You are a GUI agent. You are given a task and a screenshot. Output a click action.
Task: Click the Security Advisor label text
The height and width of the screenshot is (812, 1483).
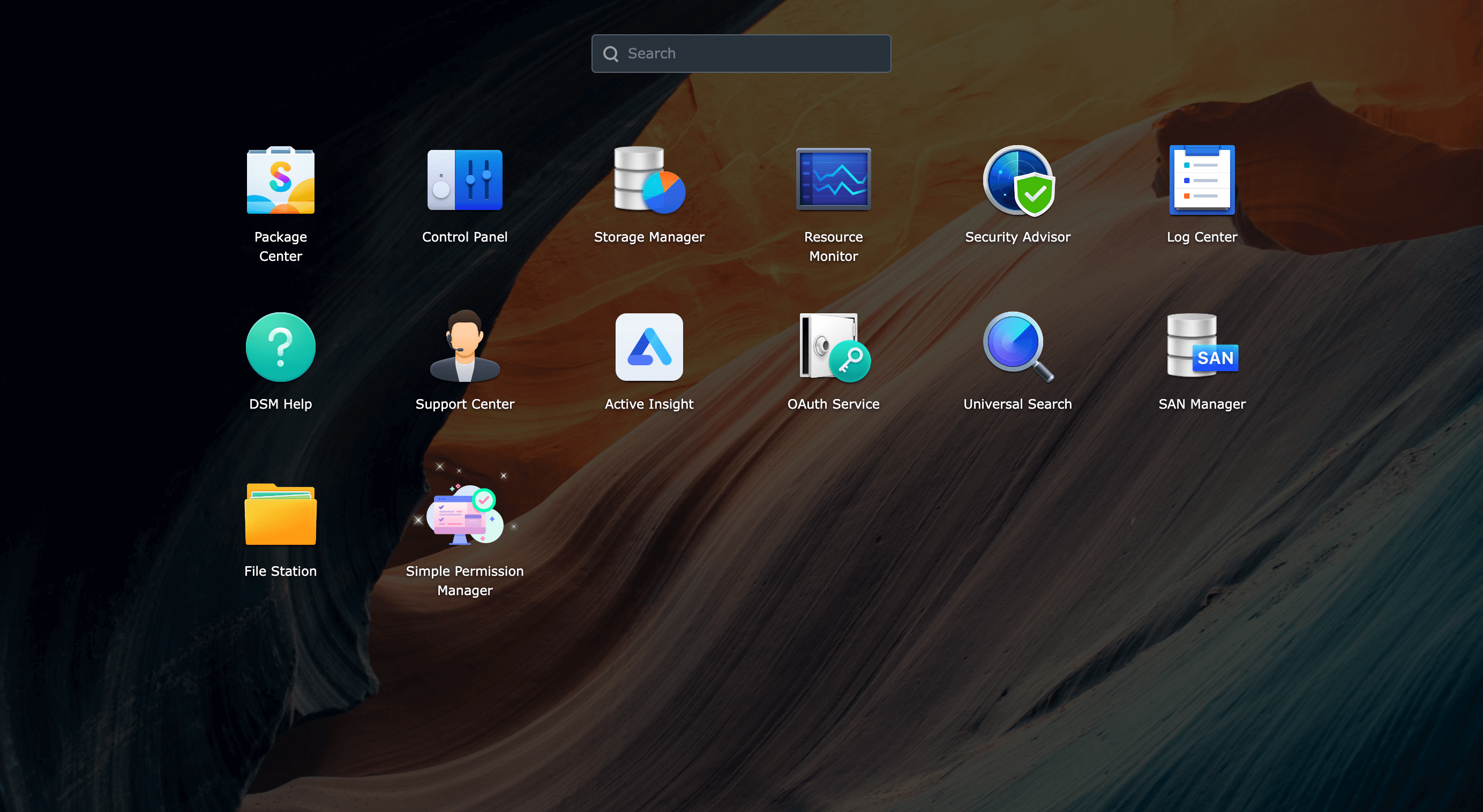(x=1017, y=237)
